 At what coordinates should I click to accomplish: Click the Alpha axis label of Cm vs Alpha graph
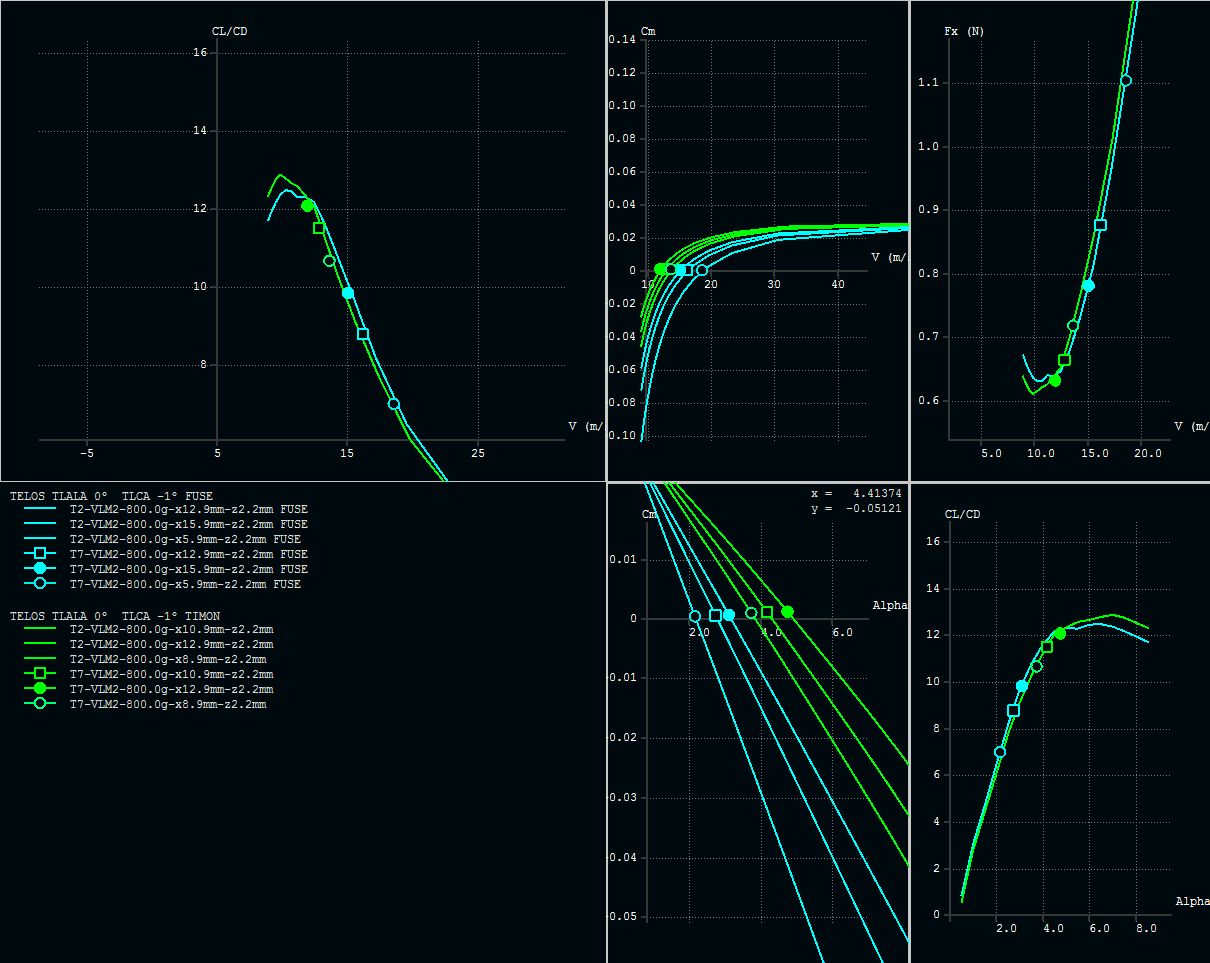click(x=890, y=605)
